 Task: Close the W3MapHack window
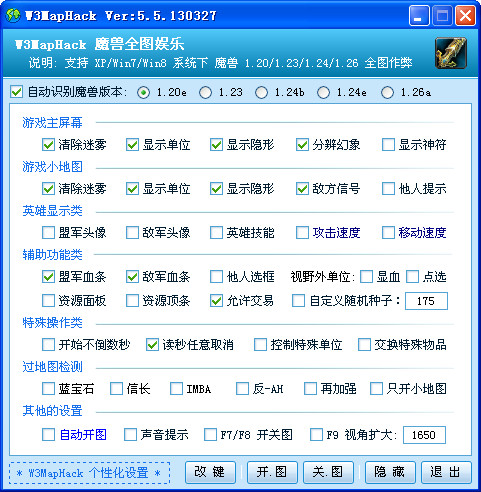tap(465, 16)
